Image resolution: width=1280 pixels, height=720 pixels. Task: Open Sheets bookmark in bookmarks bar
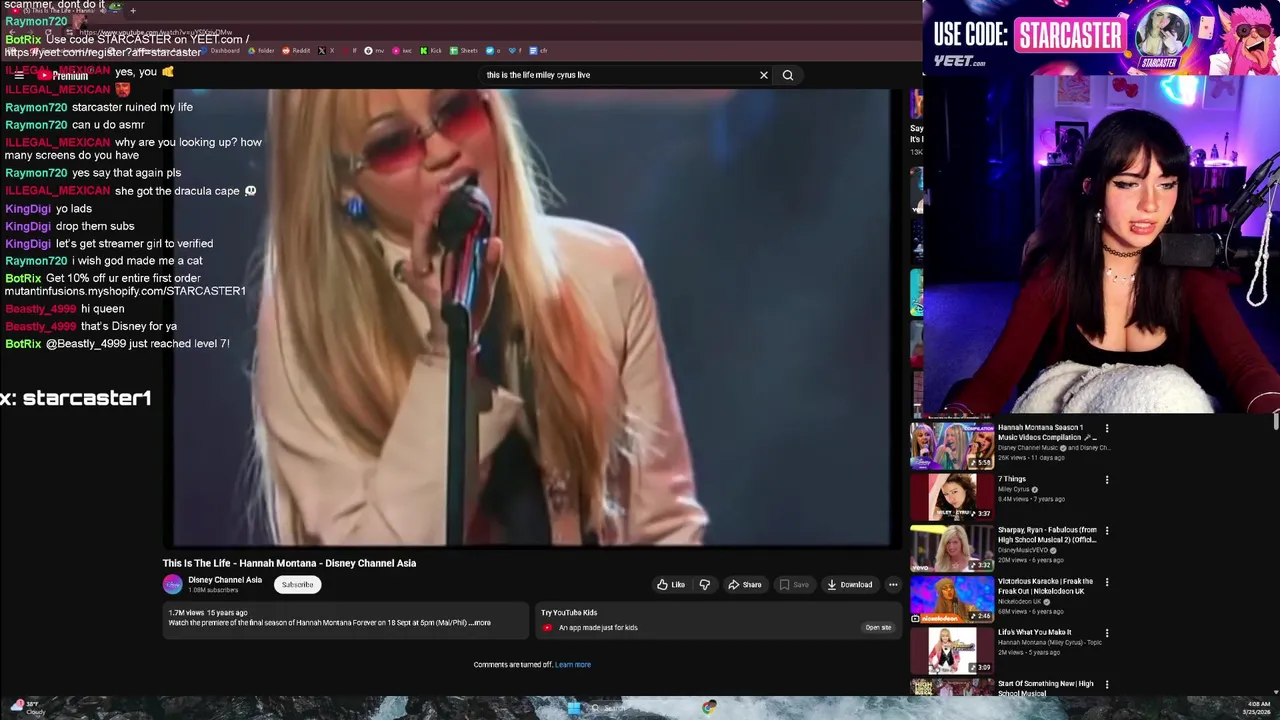pyautogui.click(x=465, y=50)
